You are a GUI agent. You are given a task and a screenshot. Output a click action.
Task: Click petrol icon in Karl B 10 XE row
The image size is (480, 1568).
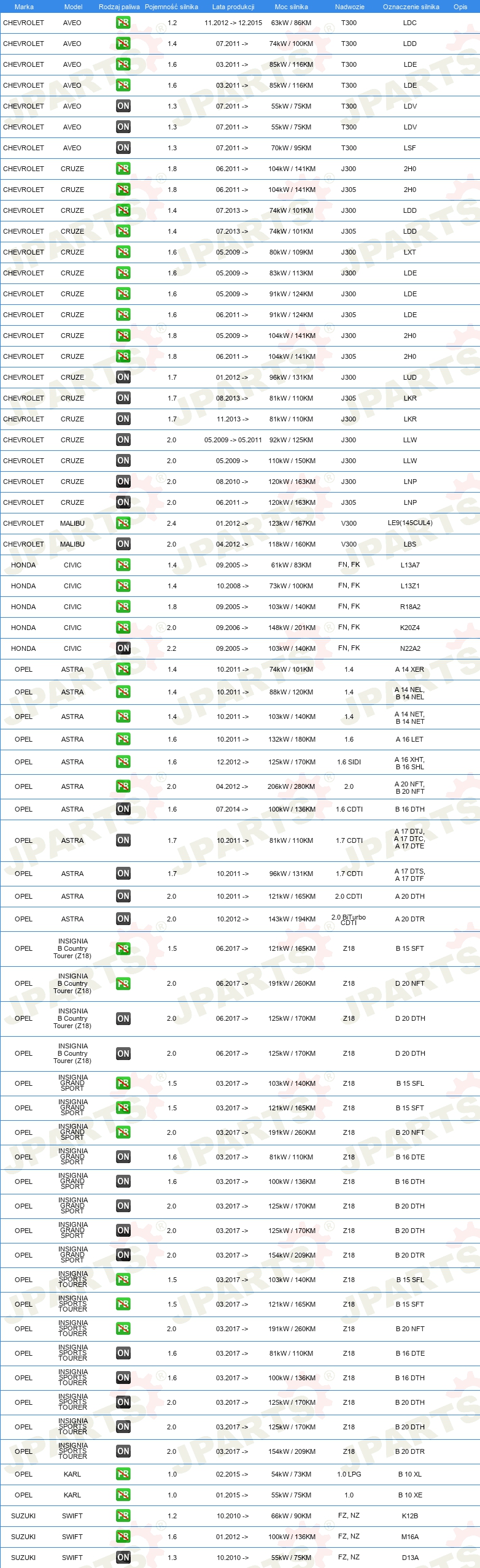tap(123, 1495)
